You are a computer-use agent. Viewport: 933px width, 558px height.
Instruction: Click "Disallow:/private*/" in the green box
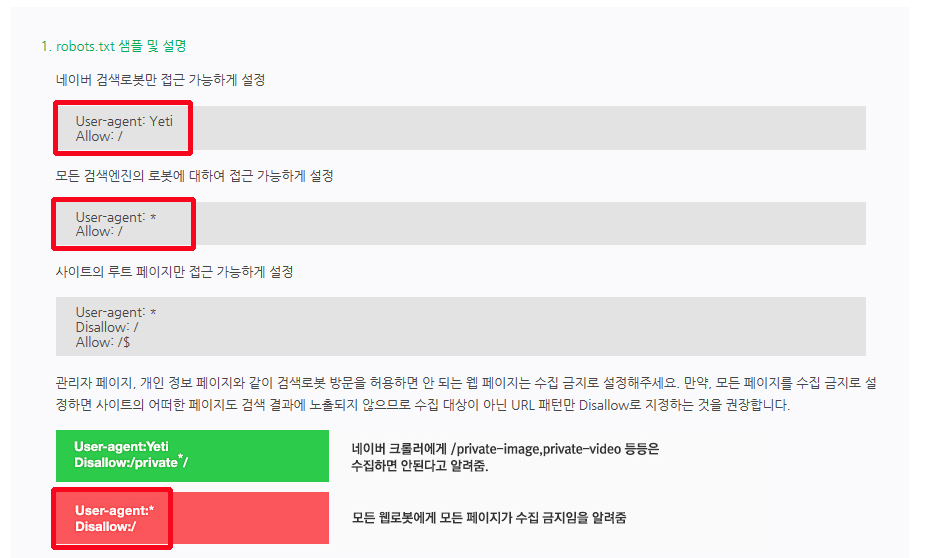131,462
